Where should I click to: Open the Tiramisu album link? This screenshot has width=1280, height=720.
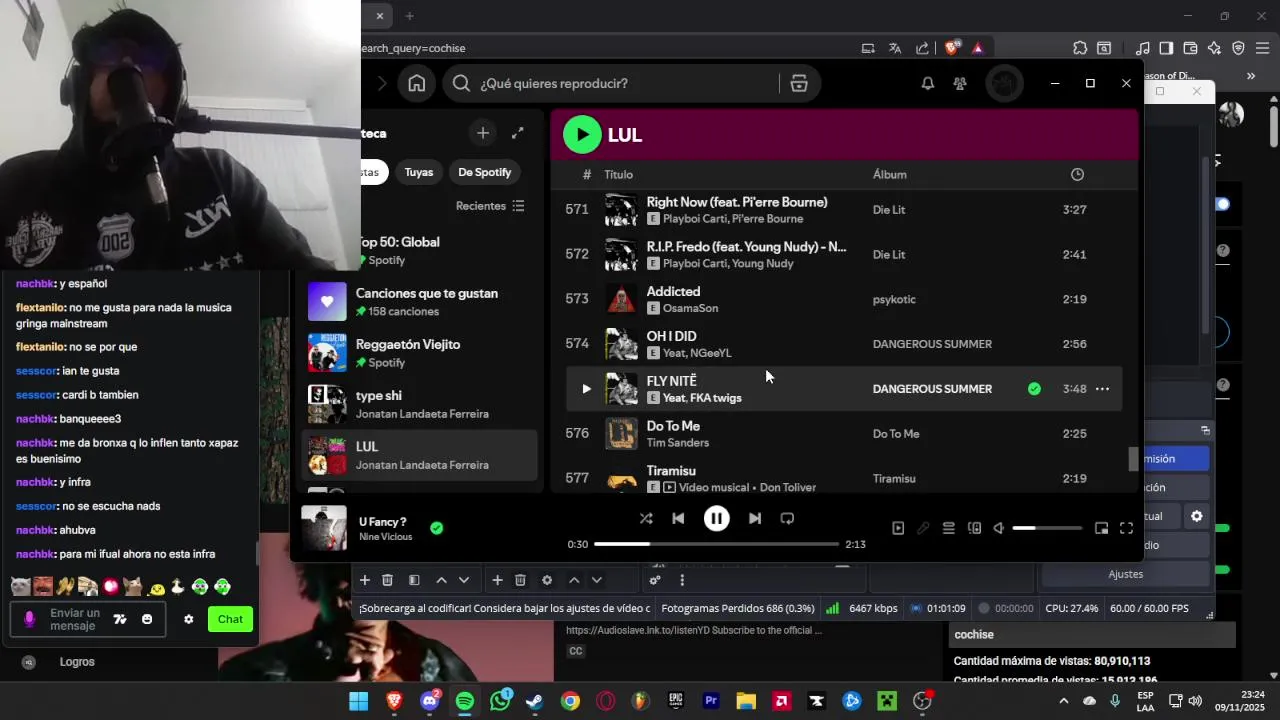tap(894, 479)
